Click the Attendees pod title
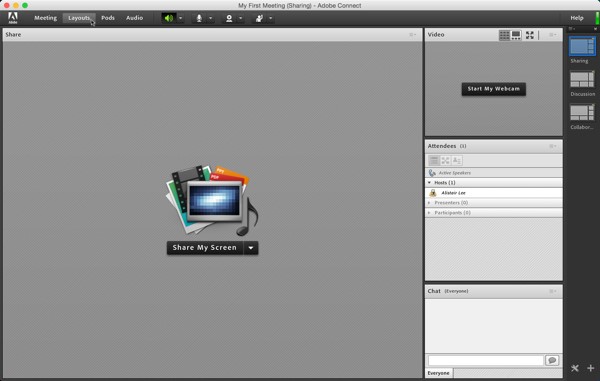Viewport: 600px width, 381px height. [x=442, y=146]
